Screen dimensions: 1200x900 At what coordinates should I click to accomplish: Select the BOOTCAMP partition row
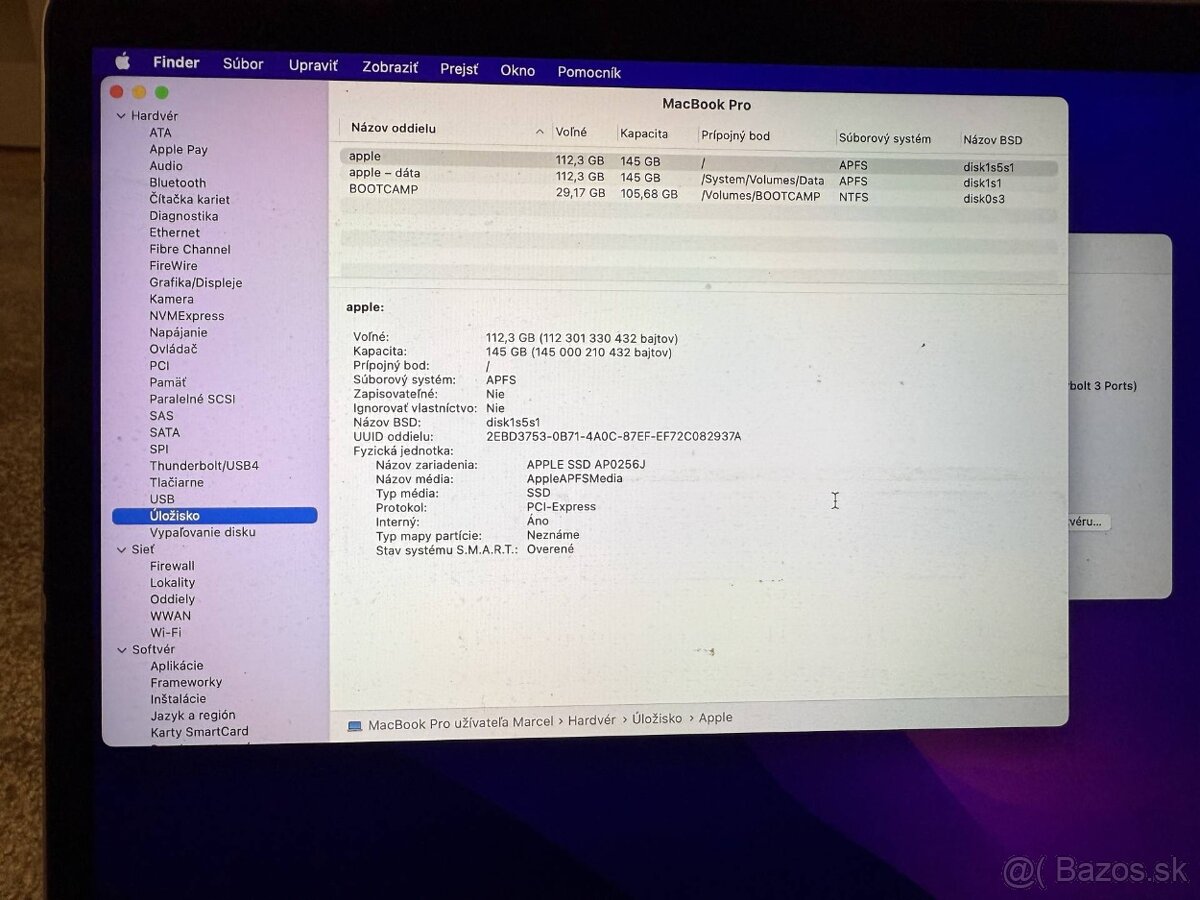point(384,190)
